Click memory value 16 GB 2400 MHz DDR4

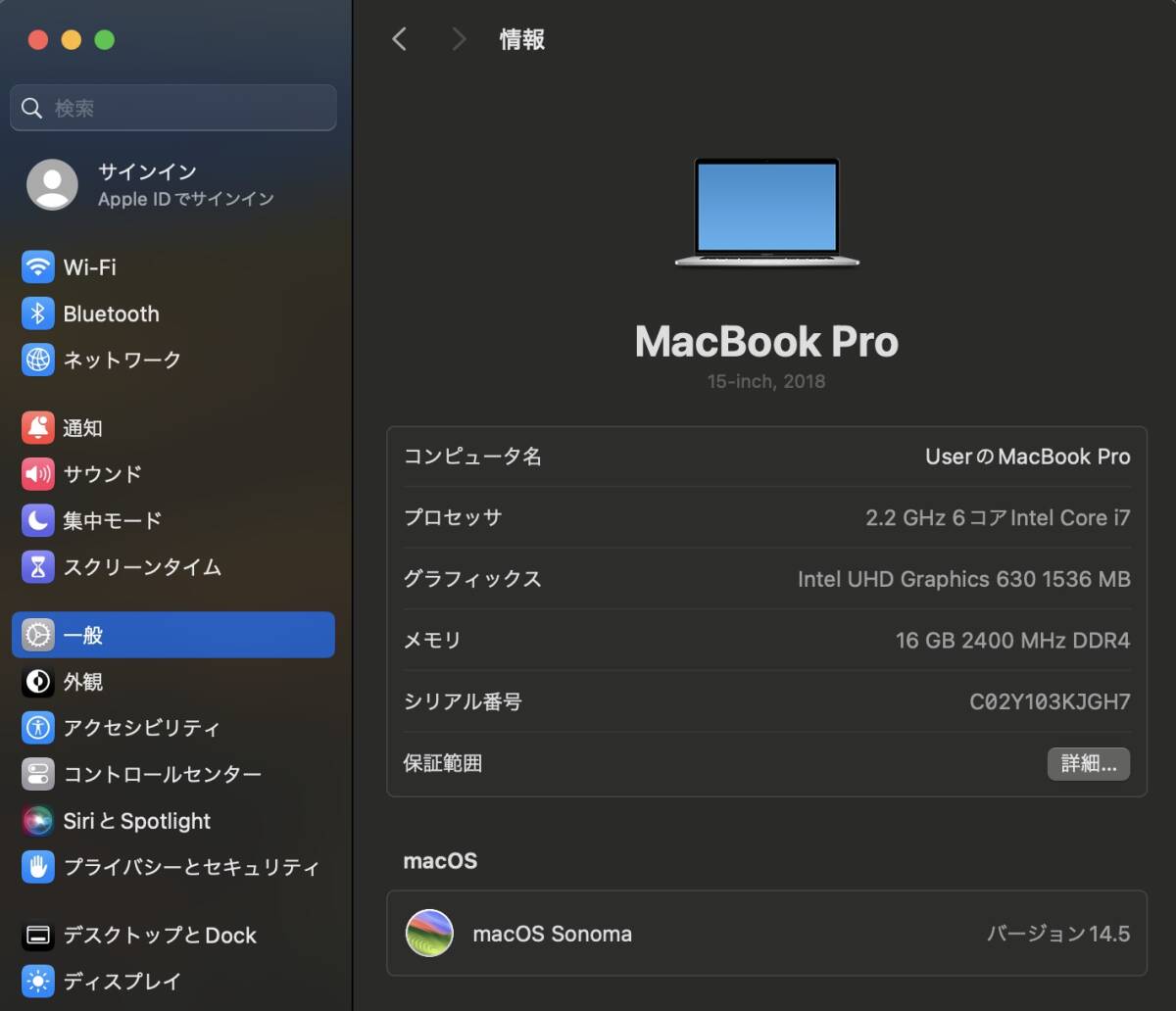[x=1012, y=641]
